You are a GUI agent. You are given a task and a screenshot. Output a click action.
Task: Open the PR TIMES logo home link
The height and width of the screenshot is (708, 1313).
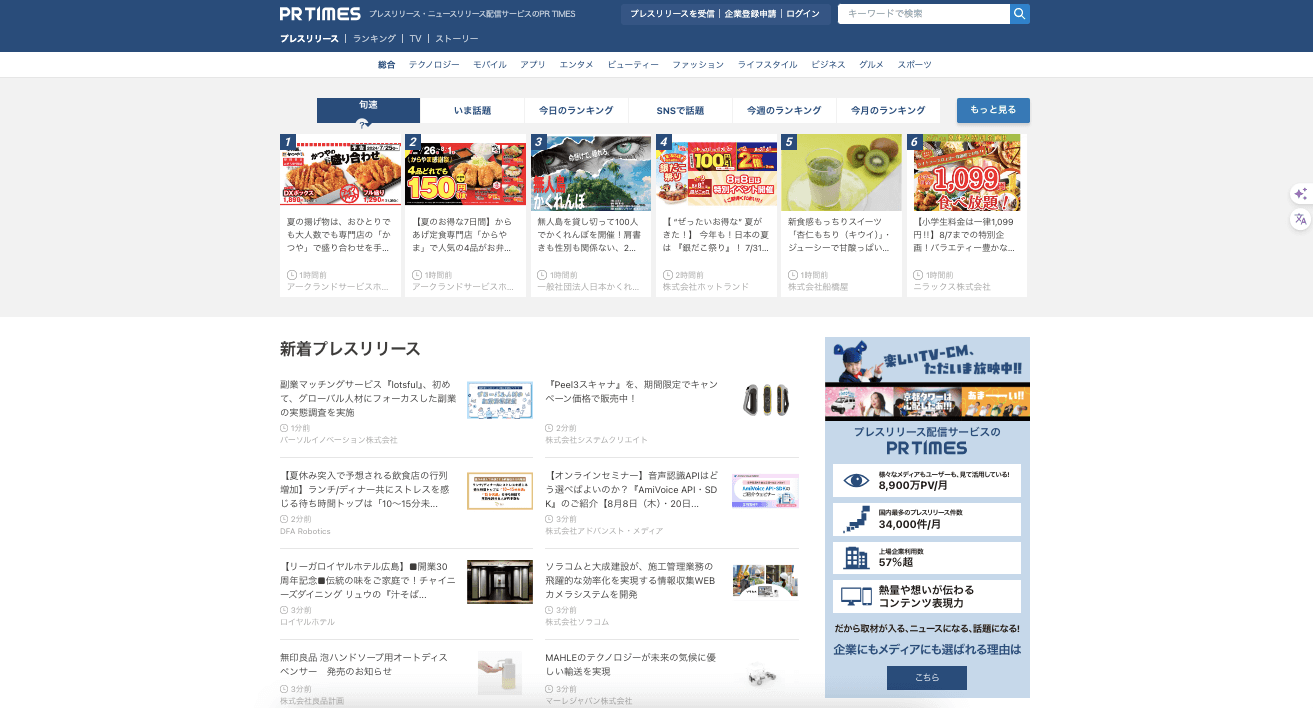click(x=320, y=14)
